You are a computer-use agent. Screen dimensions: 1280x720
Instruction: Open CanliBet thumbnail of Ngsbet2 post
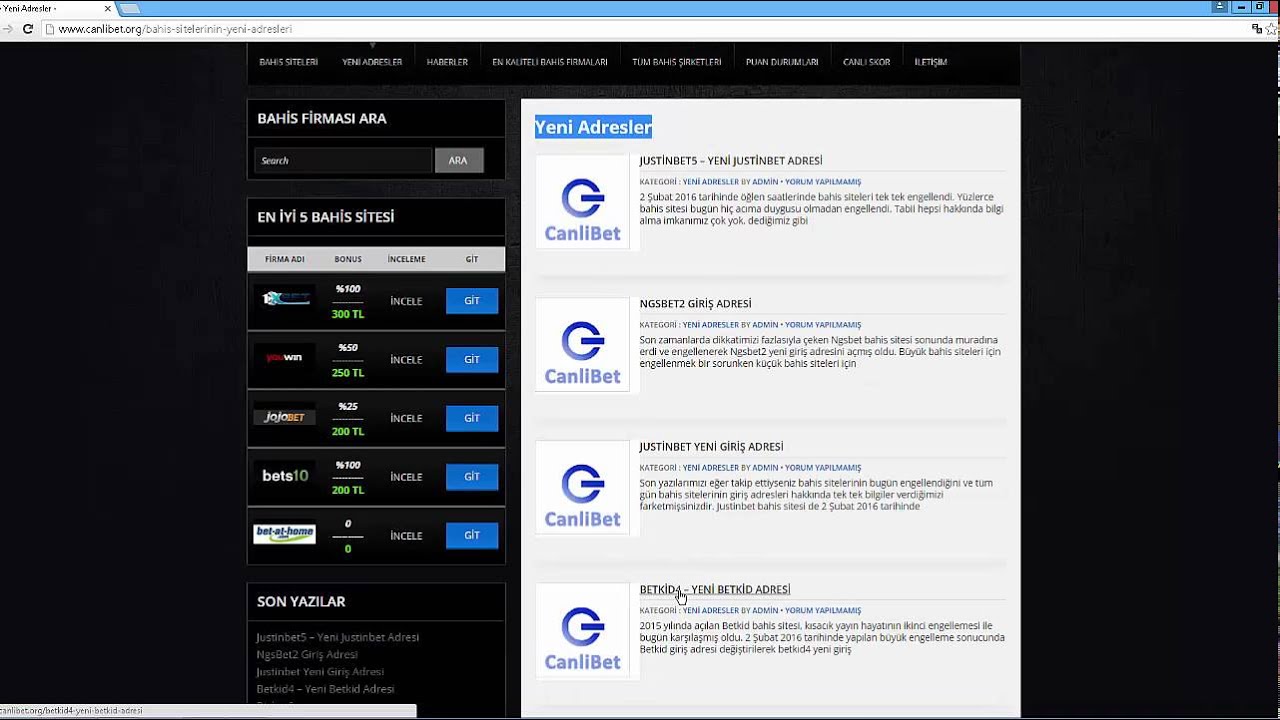click(582, 345)
